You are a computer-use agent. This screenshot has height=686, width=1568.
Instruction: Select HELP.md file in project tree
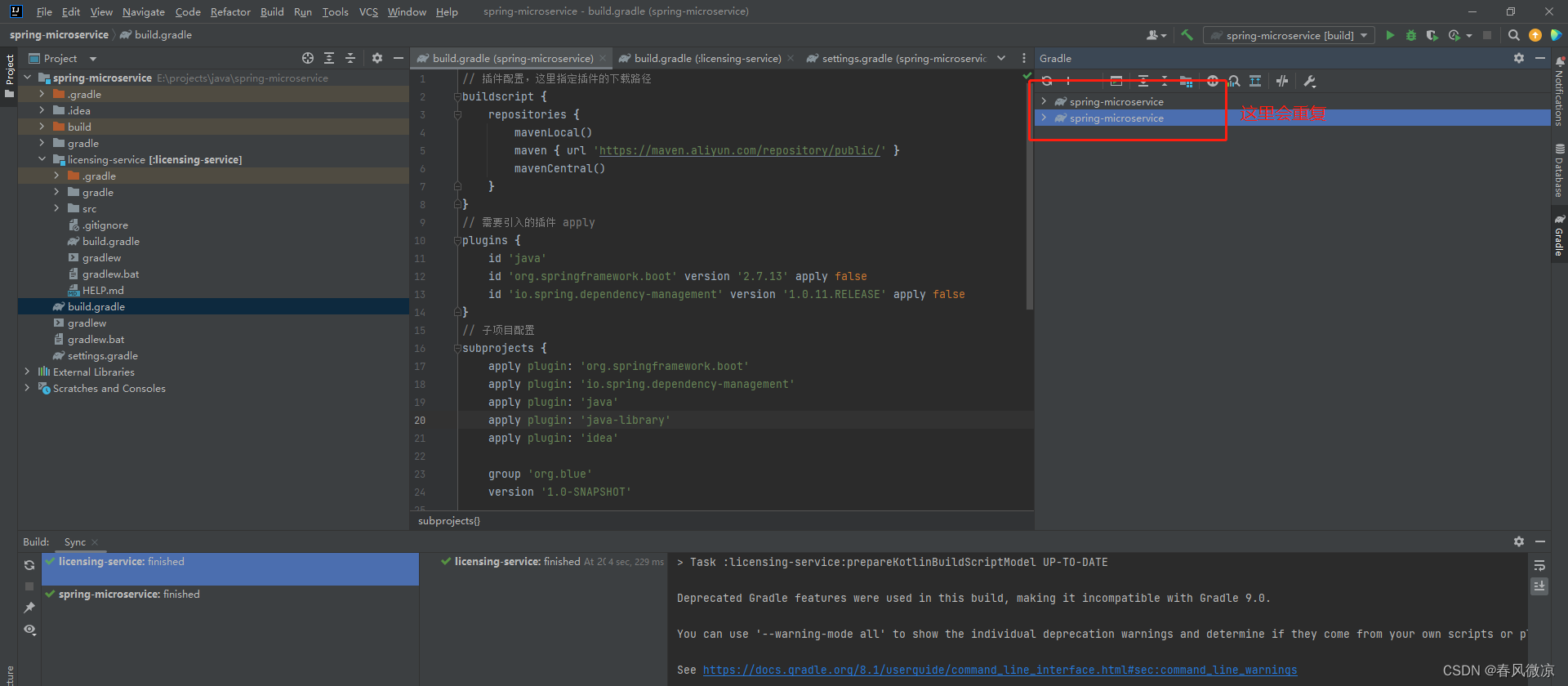(x=103, y=290)
